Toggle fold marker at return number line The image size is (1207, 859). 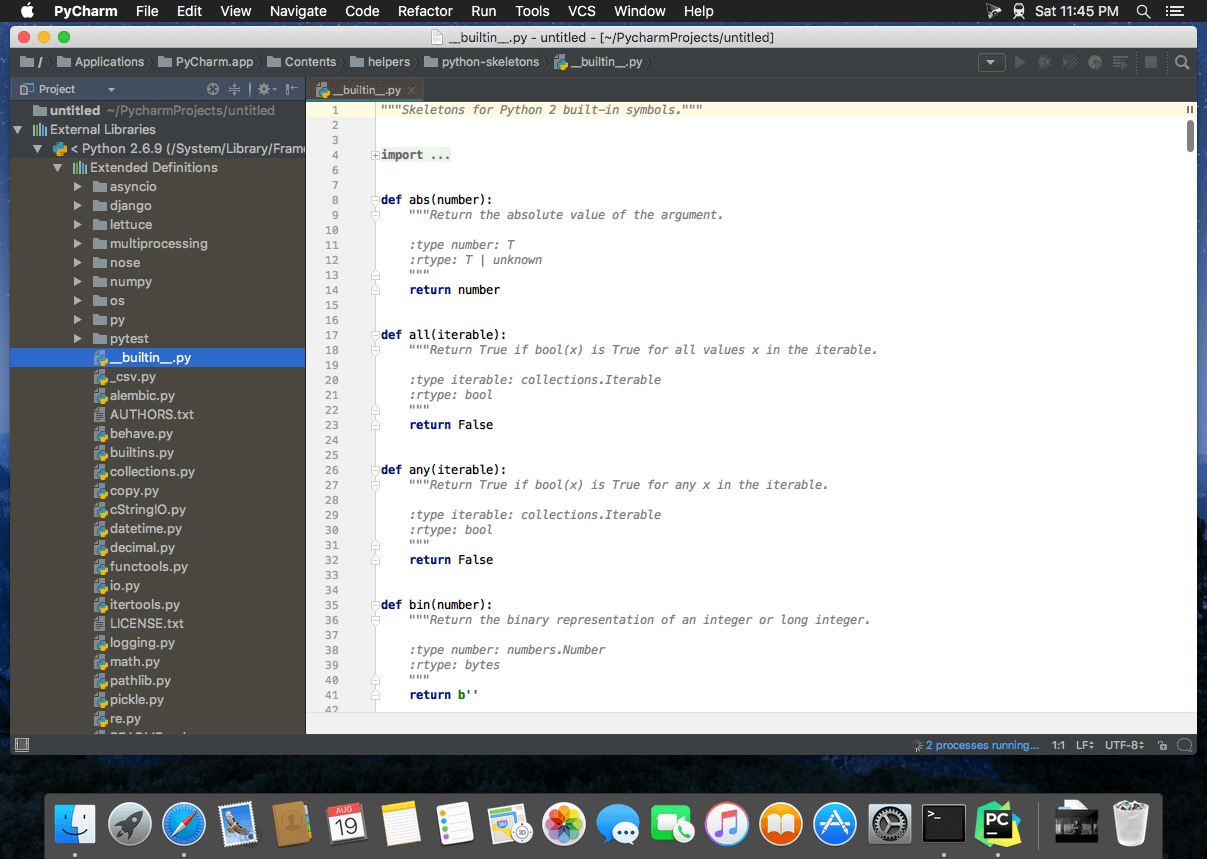[x=375, y=290]
